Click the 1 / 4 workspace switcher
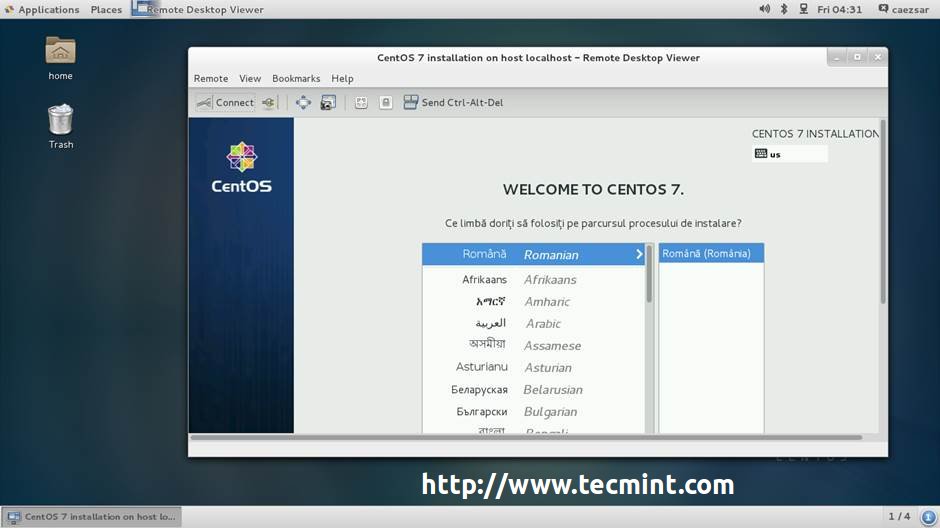940x528 pixels. pos(899,516)
